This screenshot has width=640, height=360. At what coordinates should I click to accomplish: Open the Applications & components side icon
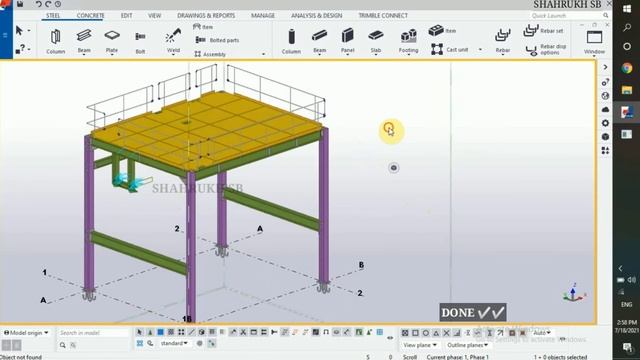click(x=605, y=151)
